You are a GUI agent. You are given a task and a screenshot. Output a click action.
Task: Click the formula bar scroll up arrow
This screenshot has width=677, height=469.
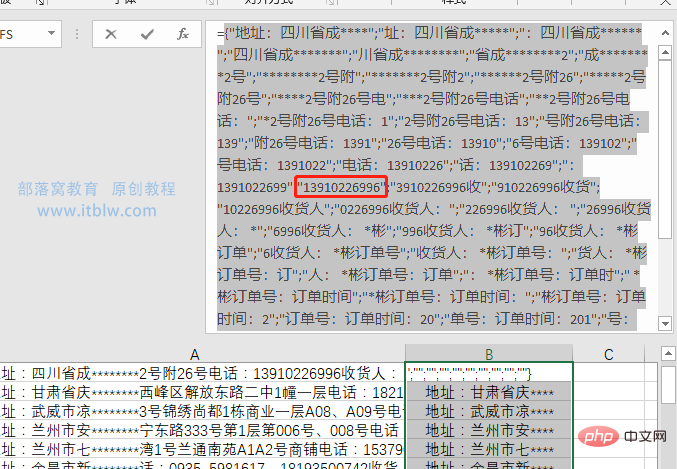(665, 53)
